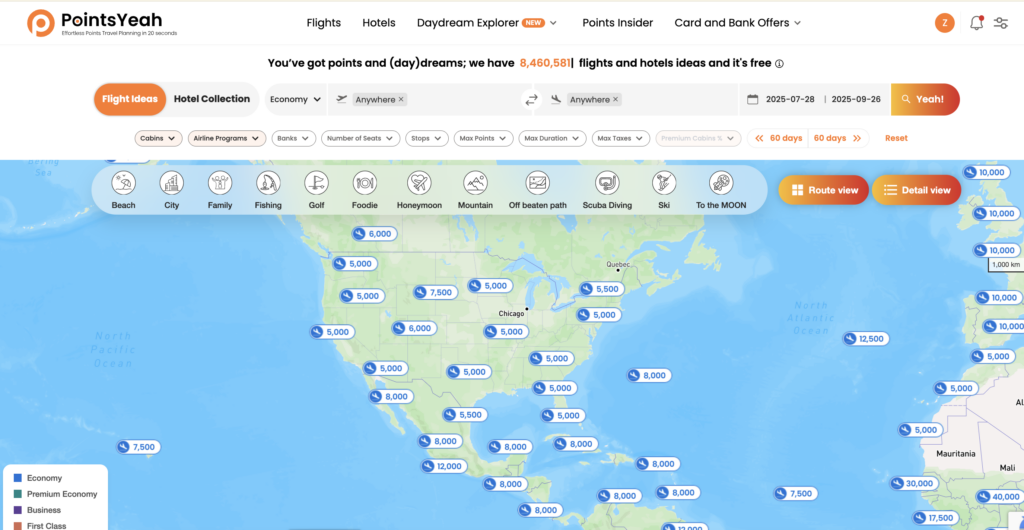Click the Economy legend blue swatch
This screenshot has height=530, width=1024.
[x=18, y=478]
